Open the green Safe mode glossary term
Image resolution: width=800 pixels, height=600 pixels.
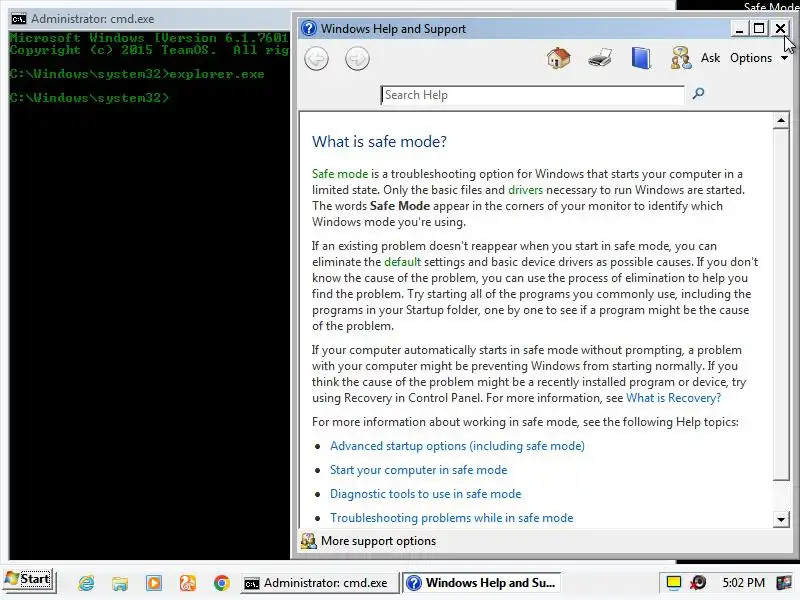340,174
